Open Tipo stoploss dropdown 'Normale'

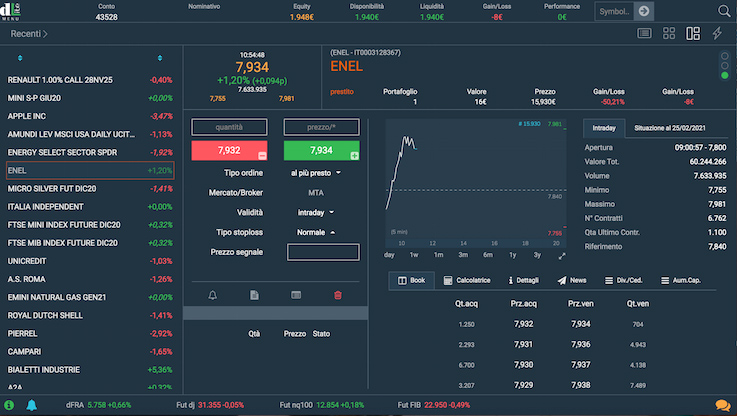315,232
